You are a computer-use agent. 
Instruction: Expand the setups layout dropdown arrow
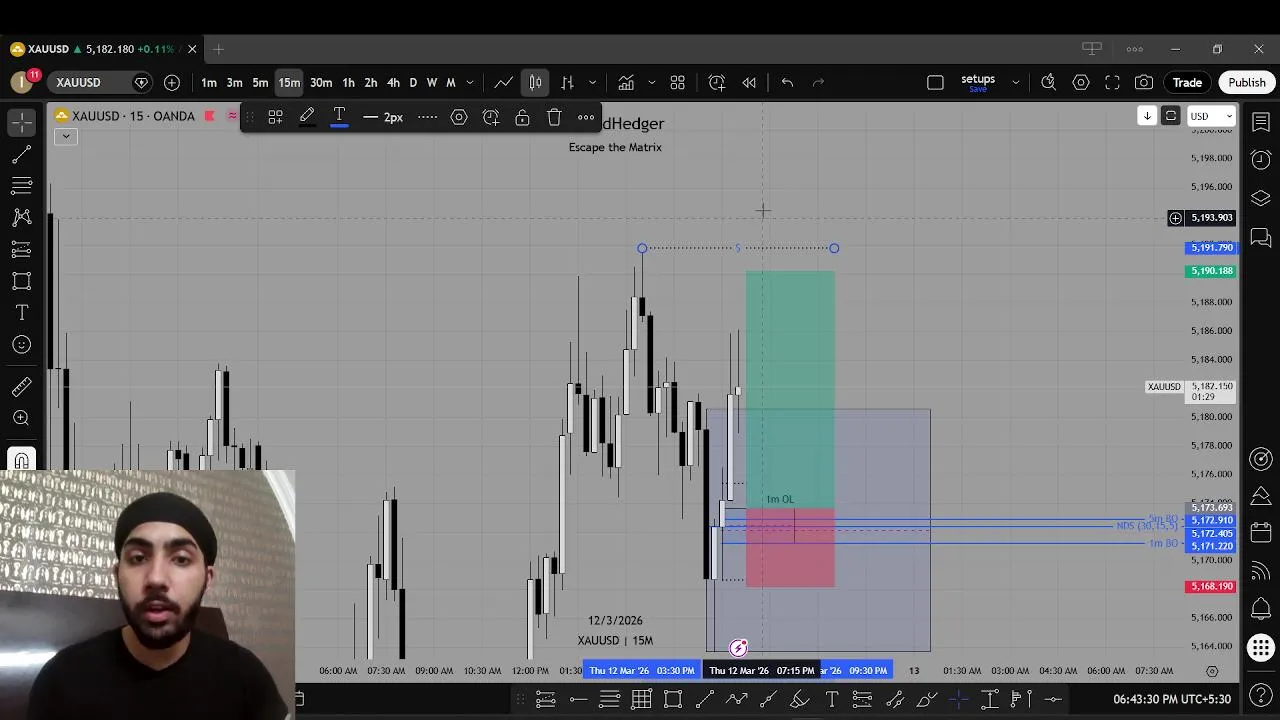pyautogui.click(x=1015, y=82)
